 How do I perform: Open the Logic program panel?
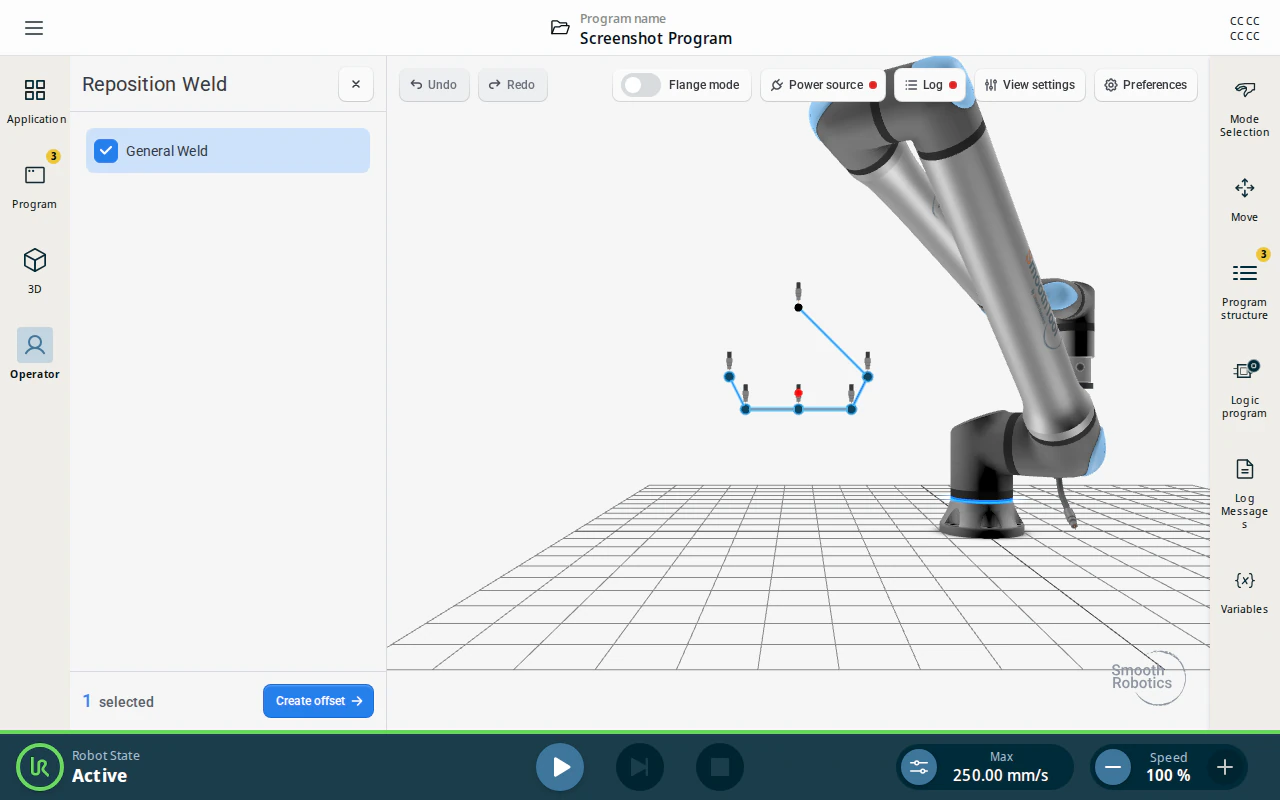click(1244, 389)
